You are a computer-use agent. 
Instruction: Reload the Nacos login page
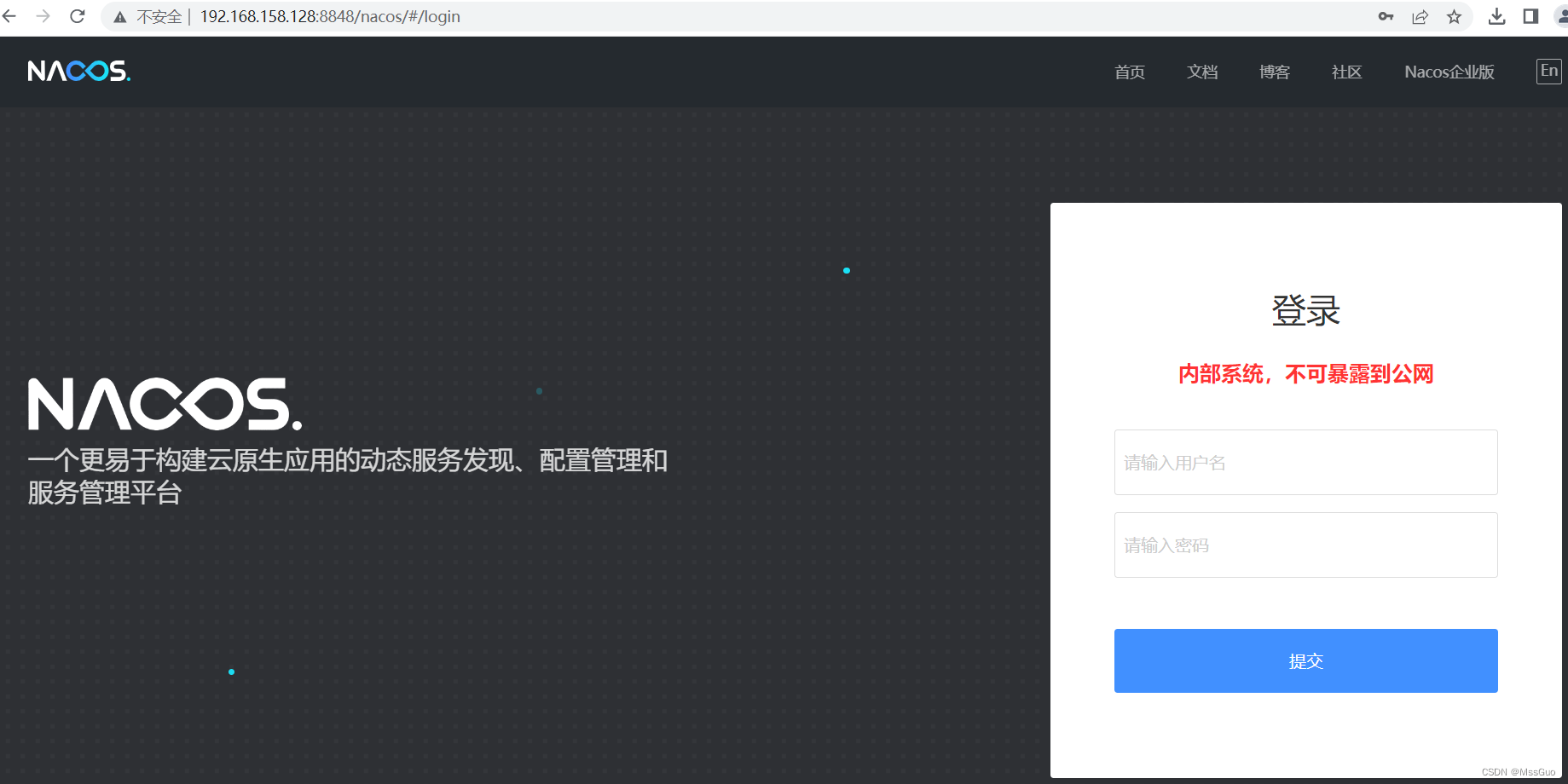78,16
